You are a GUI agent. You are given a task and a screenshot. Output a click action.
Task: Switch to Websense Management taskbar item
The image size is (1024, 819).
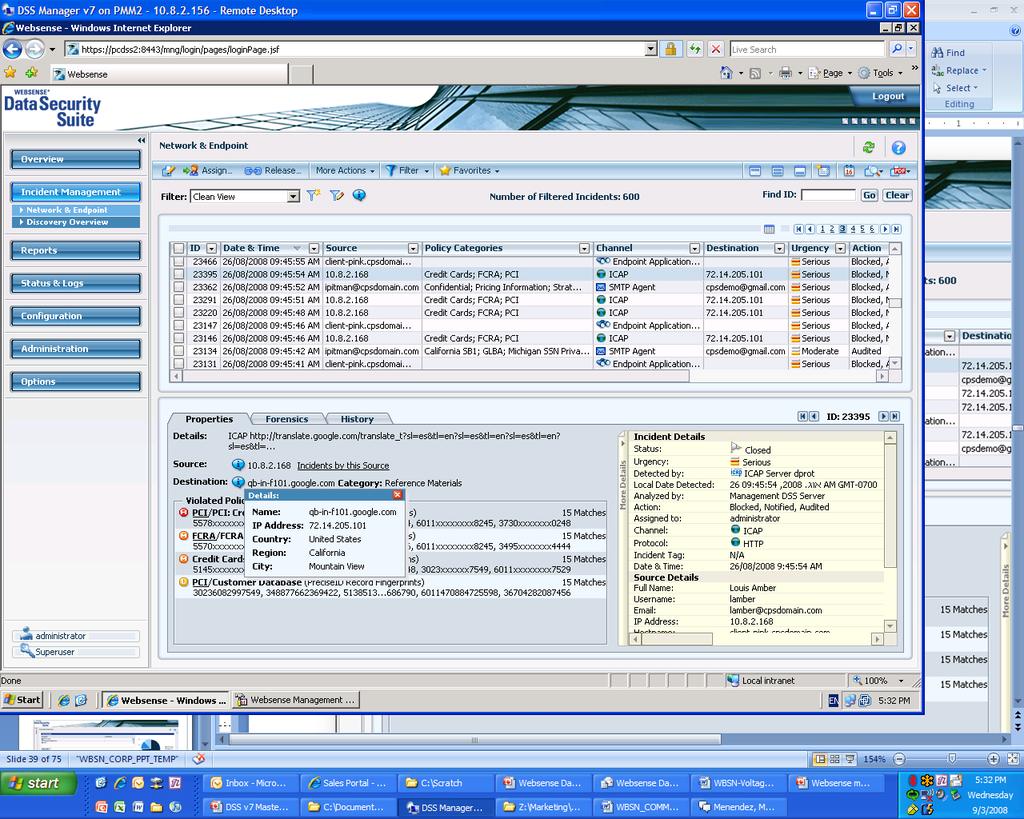coord(297,700)
